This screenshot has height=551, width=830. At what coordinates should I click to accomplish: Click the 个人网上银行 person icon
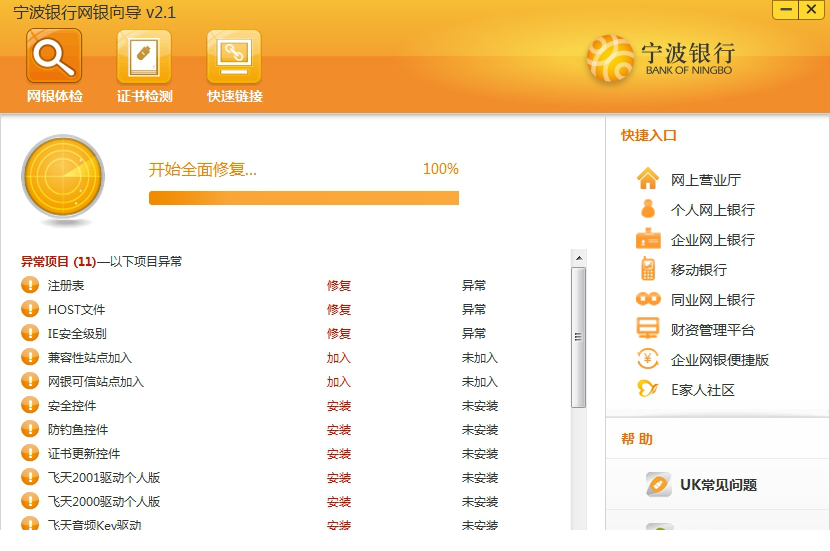coord(647,209)
